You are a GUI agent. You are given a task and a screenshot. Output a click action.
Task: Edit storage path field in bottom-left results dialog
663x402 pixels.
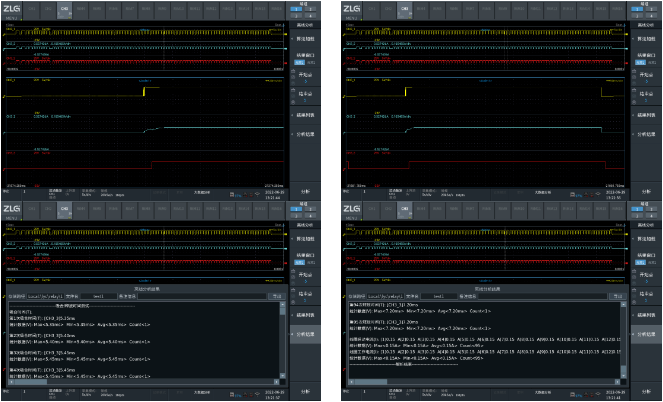tap(45, 296)
